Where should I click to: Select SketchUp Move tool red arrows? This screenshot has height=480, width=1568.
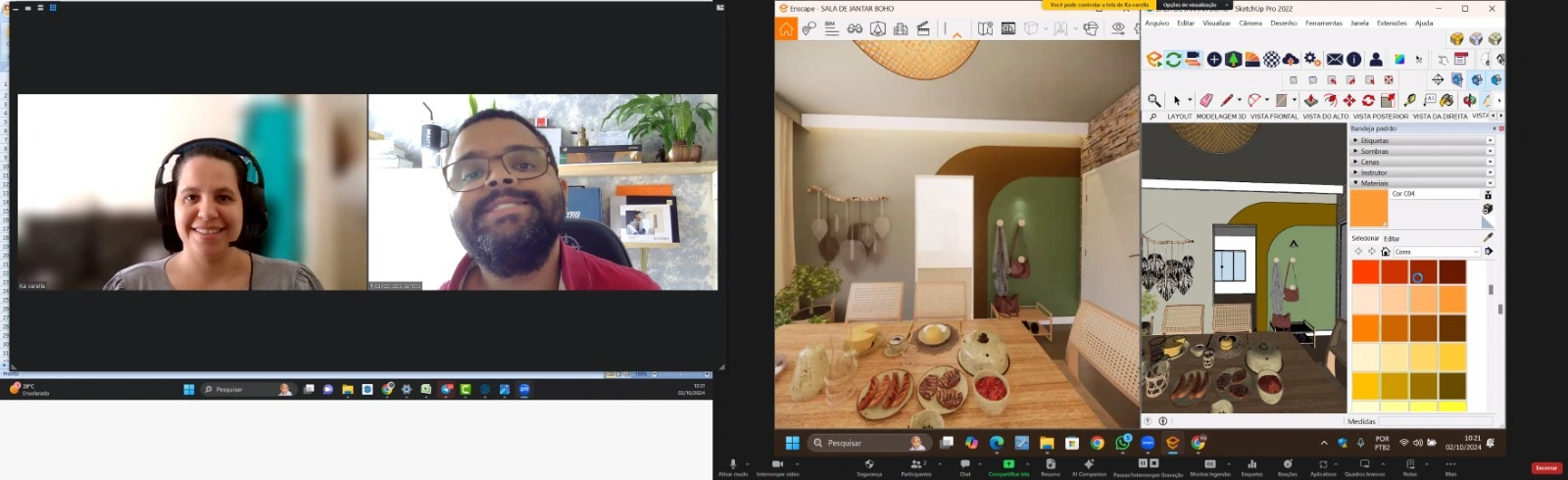point(1349,100)
